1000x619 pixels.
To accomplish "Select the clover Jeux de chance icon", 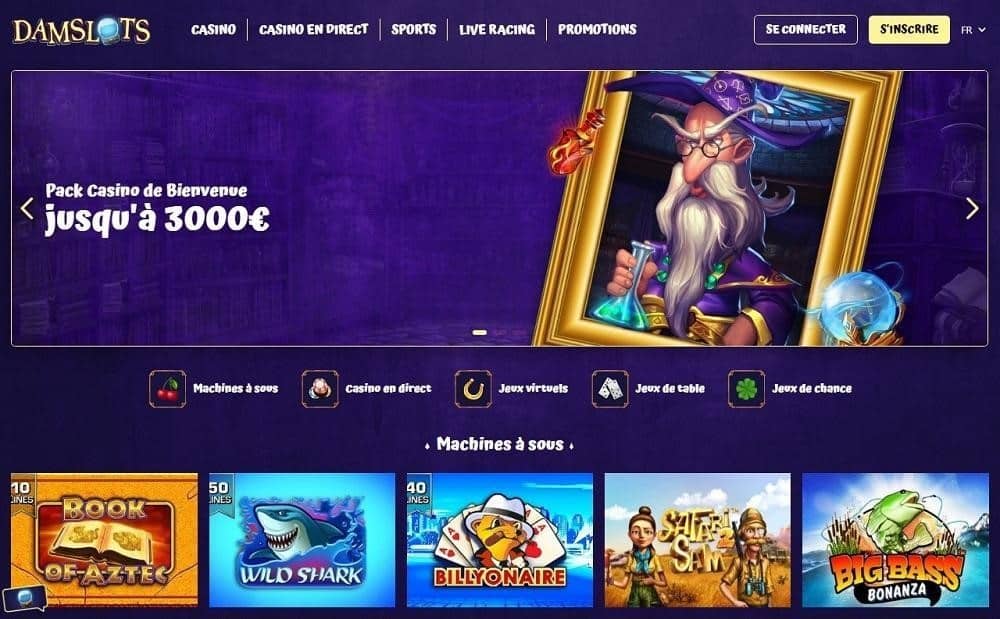I will click(746, 389).
